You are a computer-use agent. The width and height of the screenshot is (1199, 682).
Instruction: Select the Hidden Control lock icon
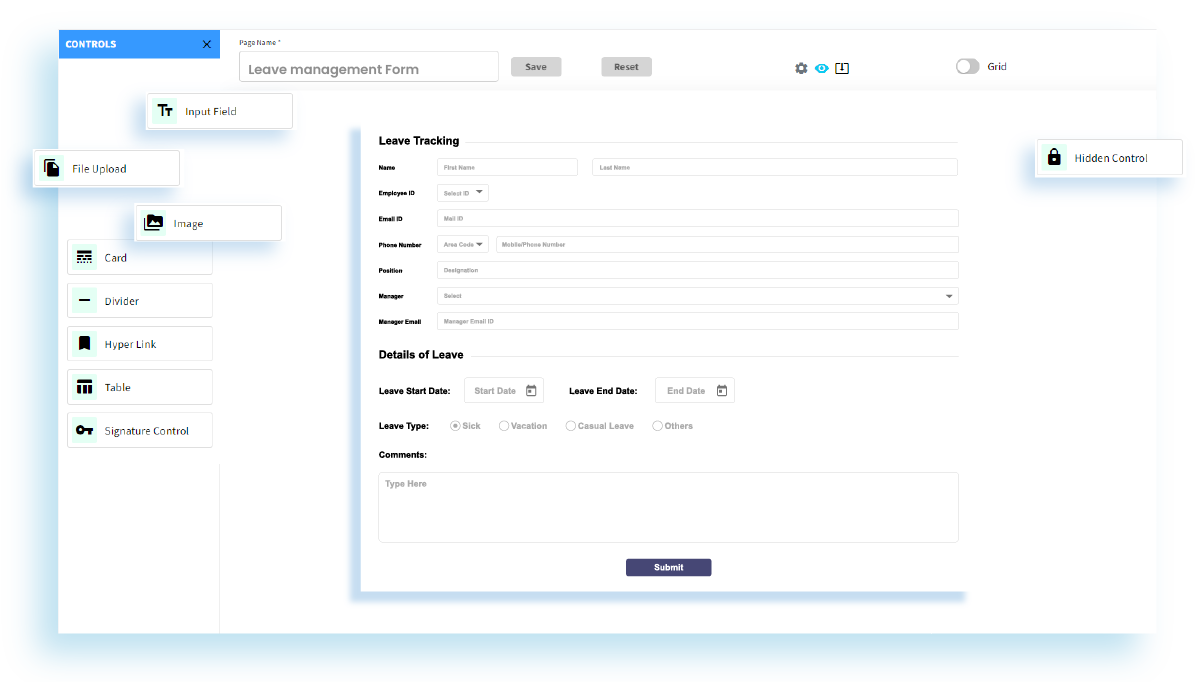click(1054, 157)
